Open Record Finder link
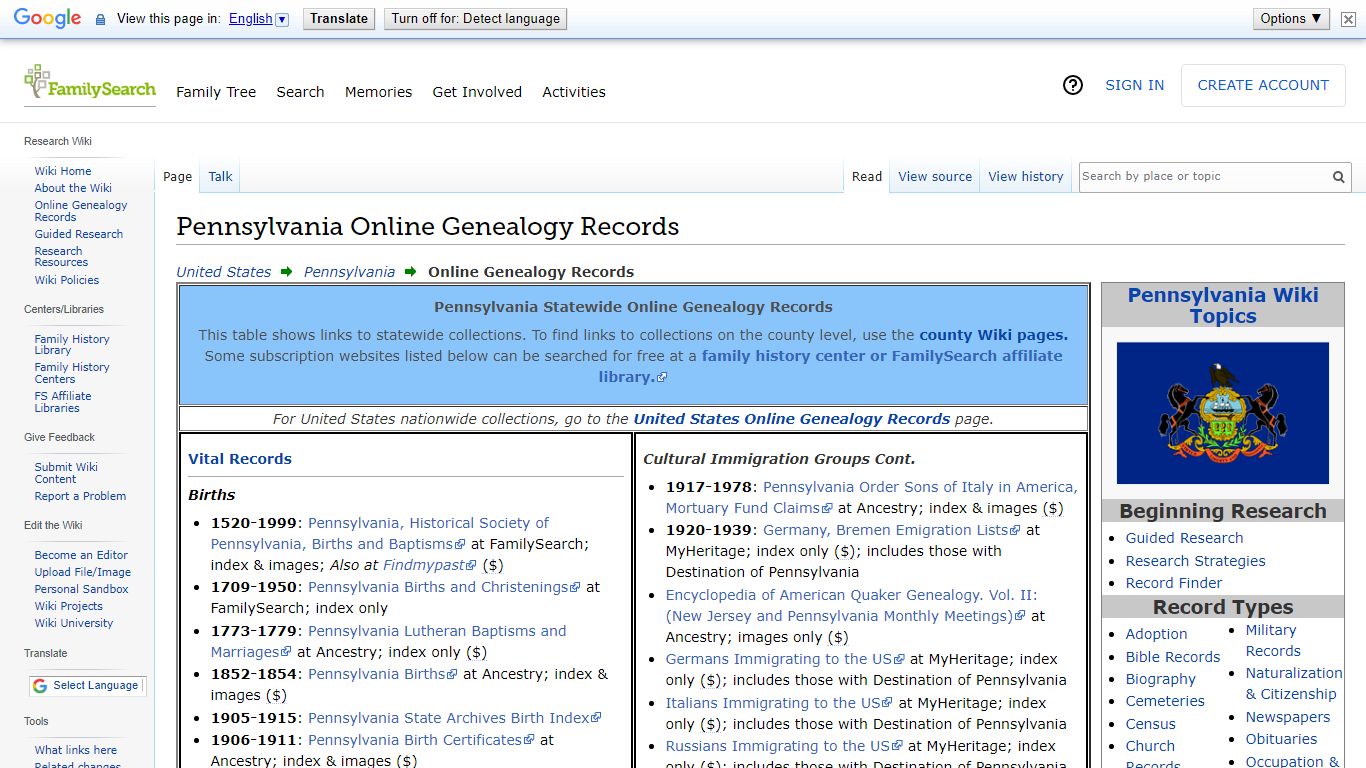 (x=1174, y=583)
